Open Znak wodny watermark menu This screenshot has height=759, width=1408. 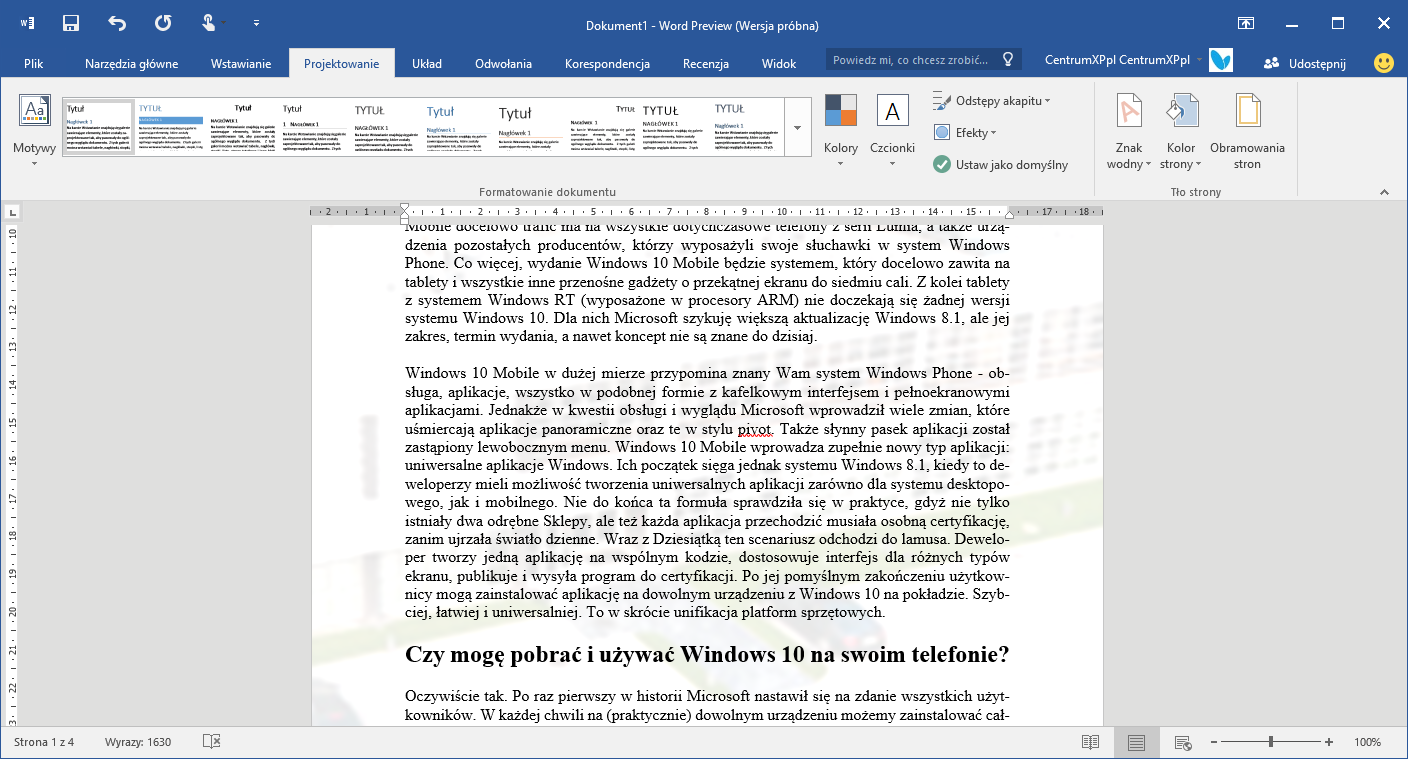[x=1129, y=132]
